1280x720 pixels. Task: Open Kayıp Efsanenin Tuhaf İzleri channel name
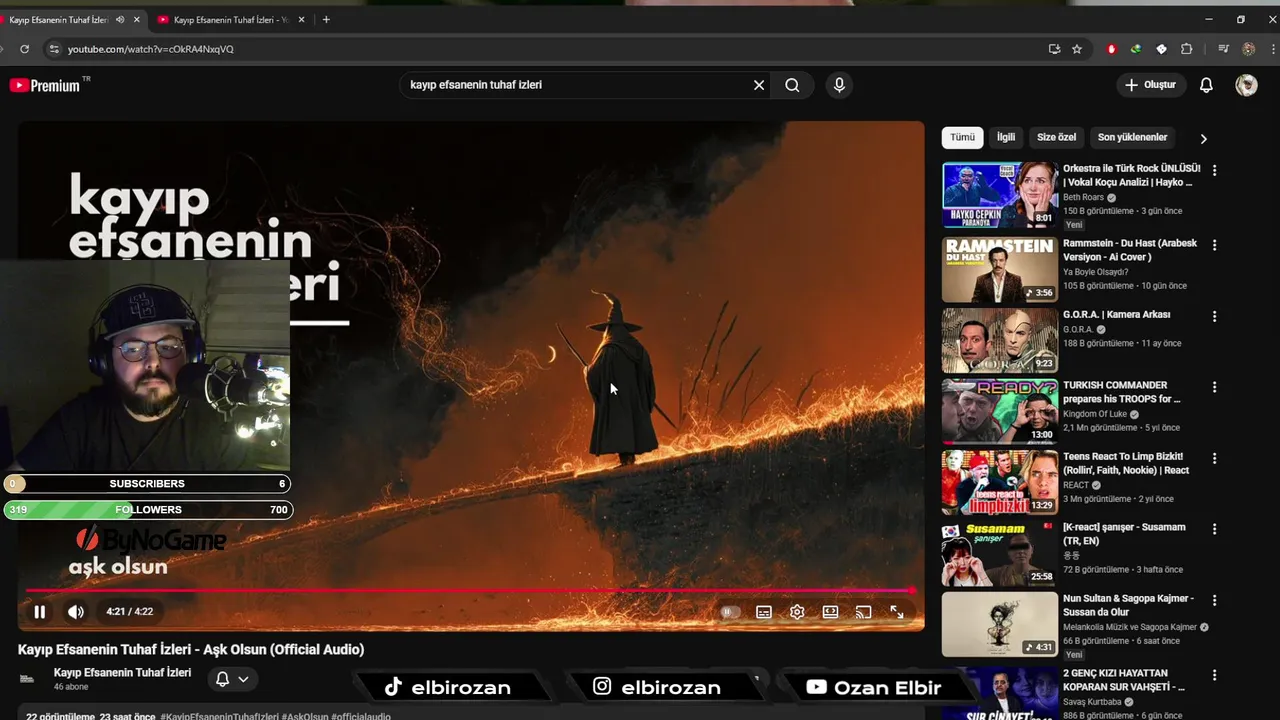click(122, 673)
